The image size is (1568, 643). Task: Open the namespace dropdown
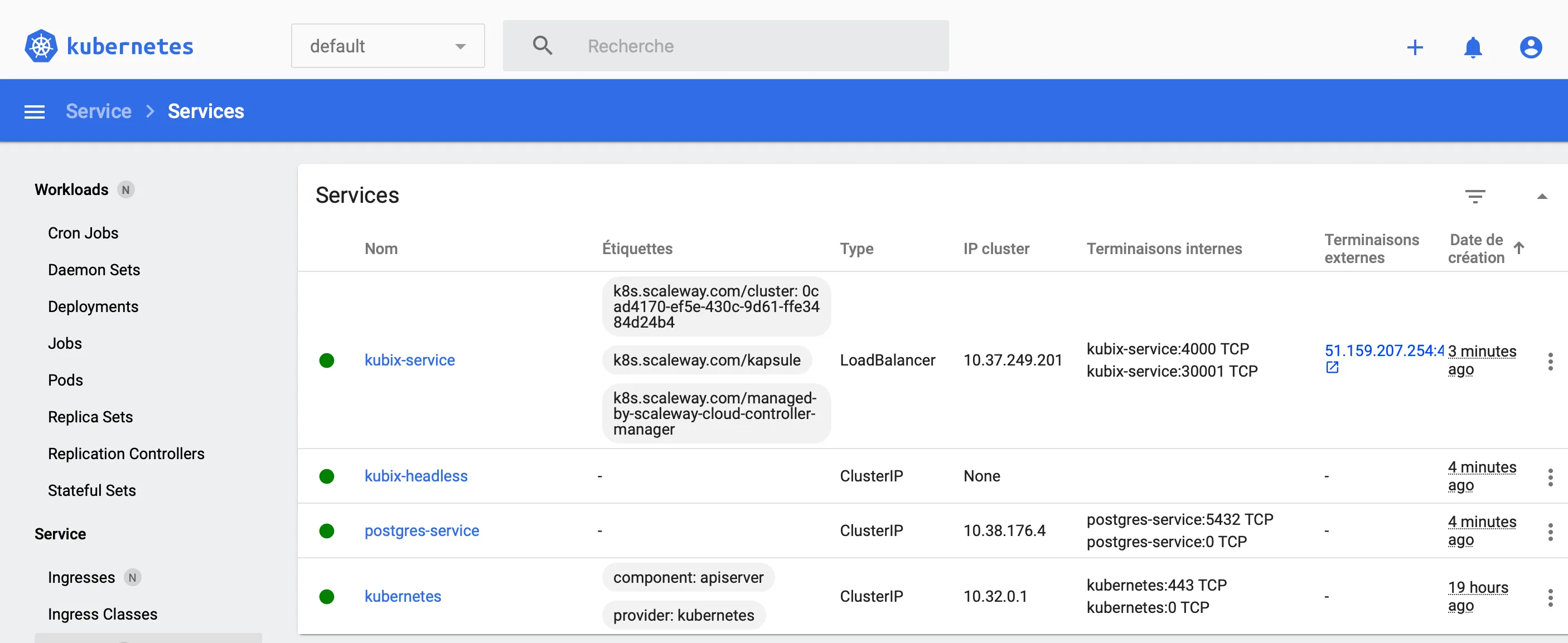click(x=385, y=45)
